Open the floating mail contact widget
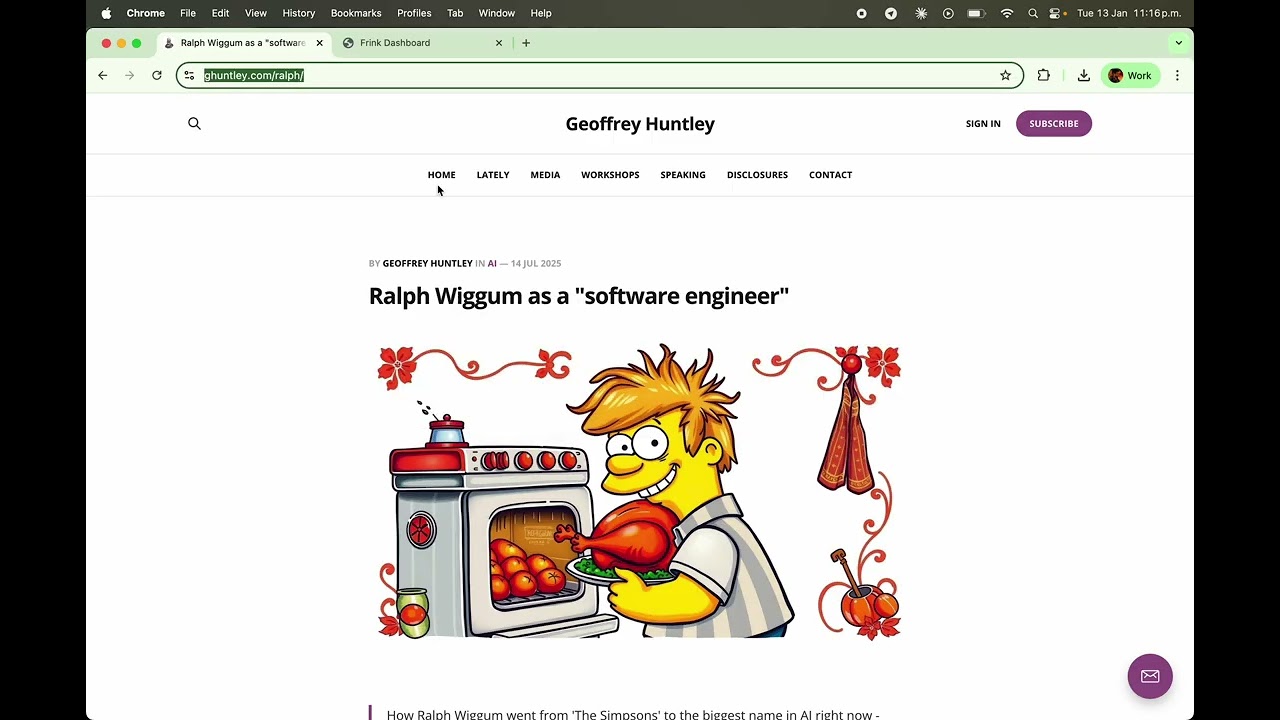This screenshot has height=720, width=1280. 1150,676
